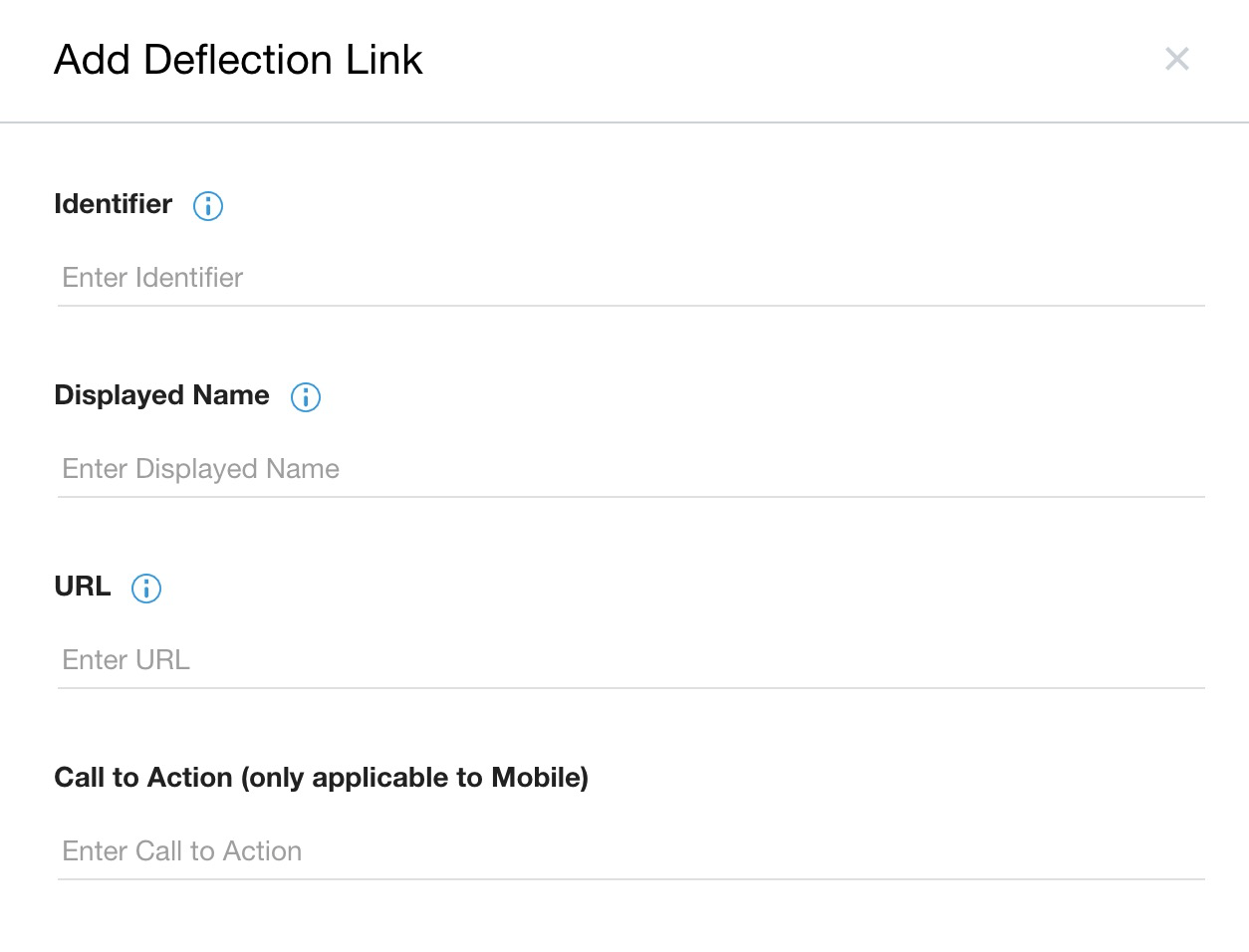Activate the Enter Call to Action field
The width and height of the screenshot is (1249, 952).
[x=630, y=851]
